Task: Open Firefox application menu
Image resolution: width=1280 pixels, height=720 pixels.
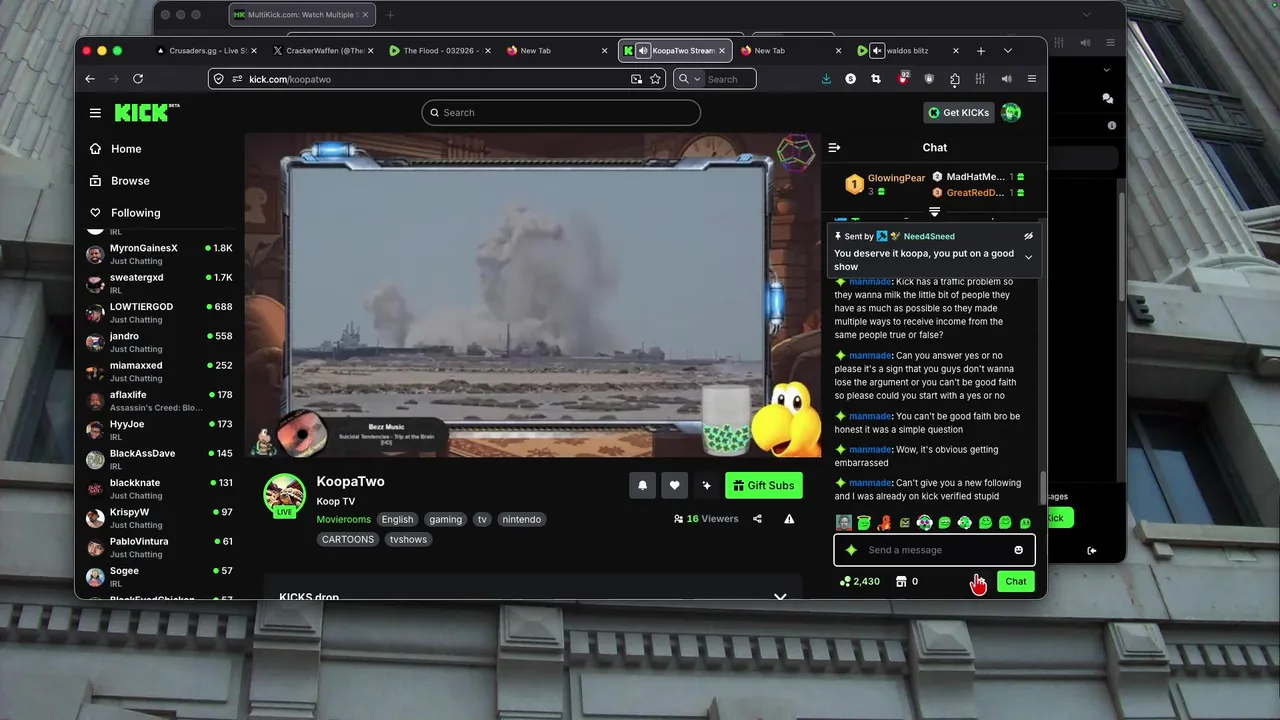Action: [1032, 79]
